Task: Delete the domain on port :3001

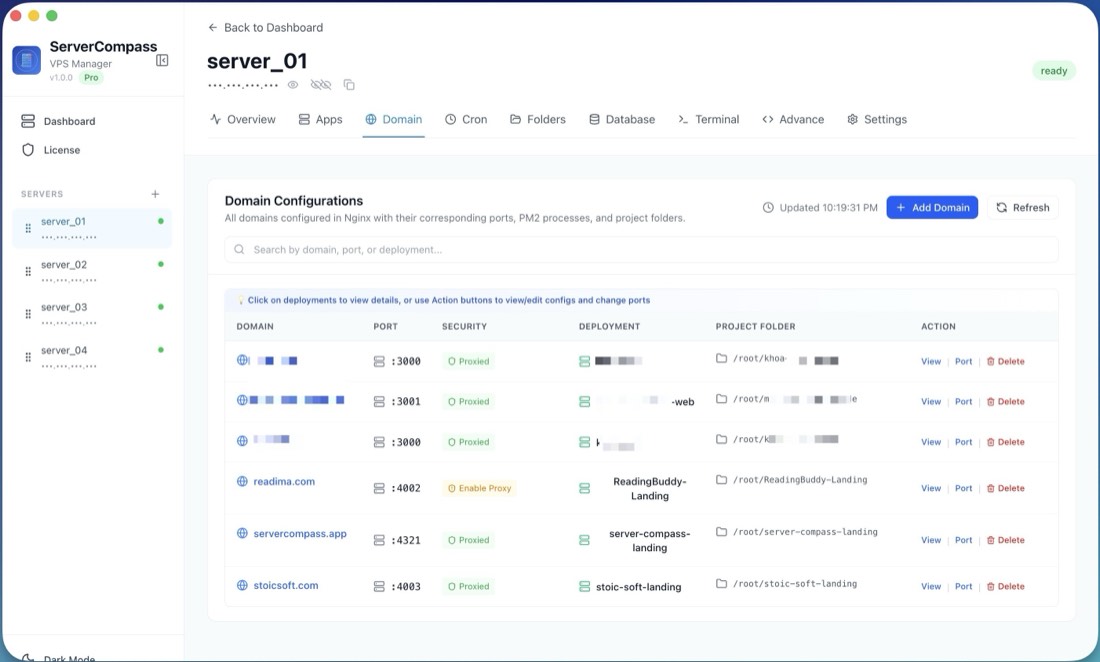Action: (1005, 402)
